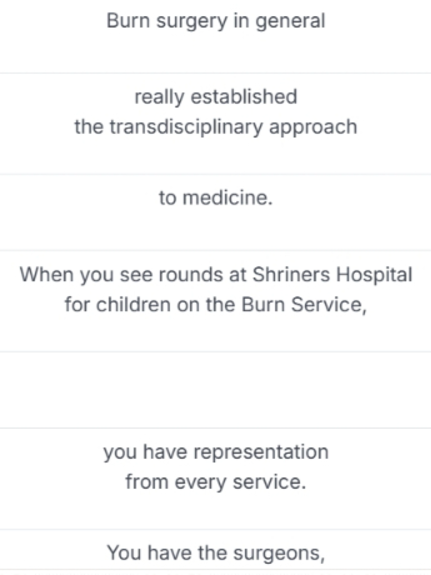431x575 pixels.
Task: Click the line mentioning Shriners Hospital rounds
Action: click(x=216, y=275)
